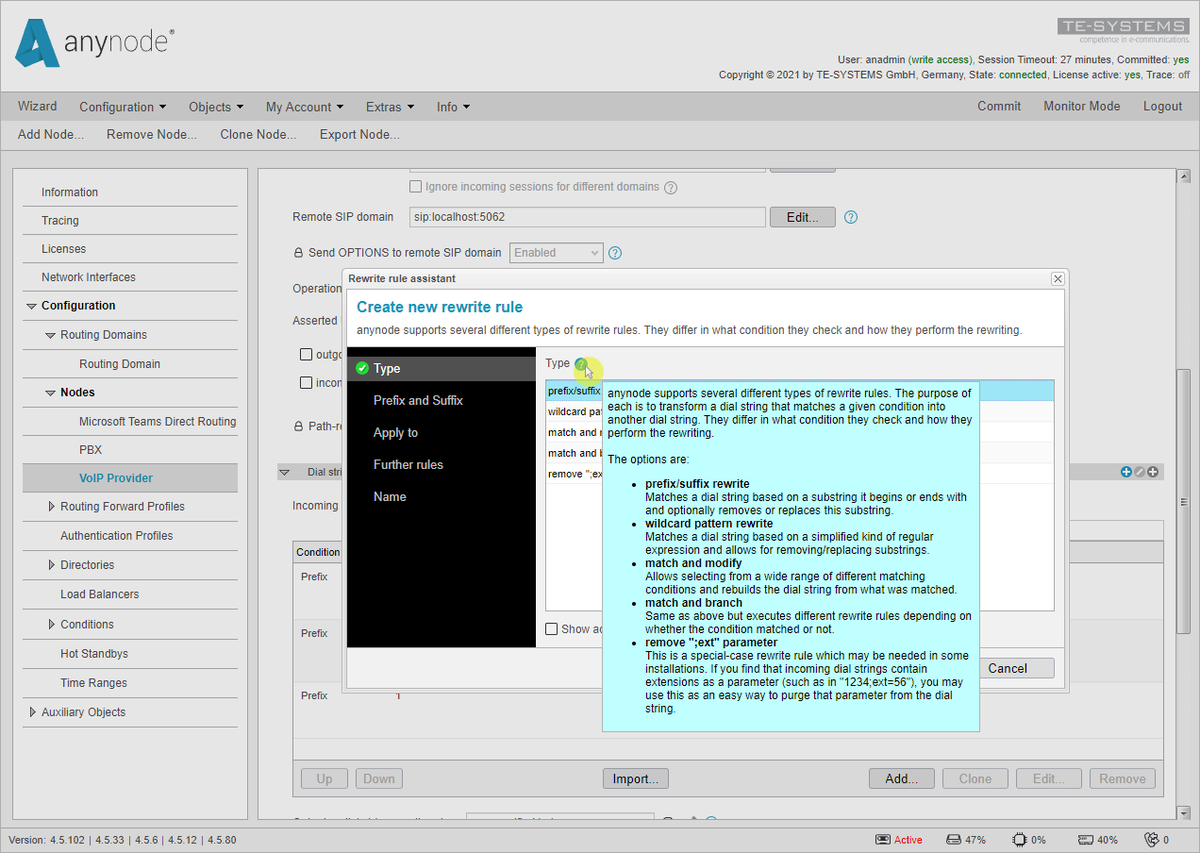
Task: Click Commit in the top bar
Action: pyautogui.click(x=999, y=106)
